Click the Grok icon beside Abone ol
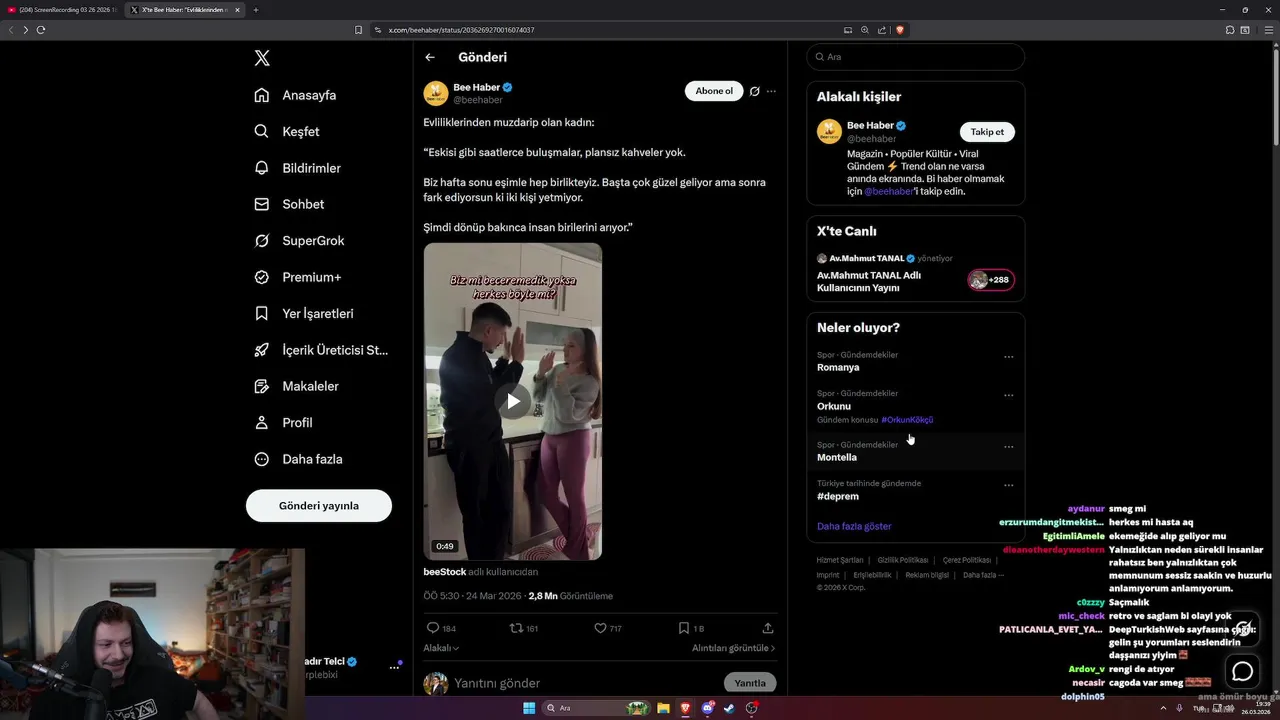This screenshot has height=720, width=1280. (755, 91)
